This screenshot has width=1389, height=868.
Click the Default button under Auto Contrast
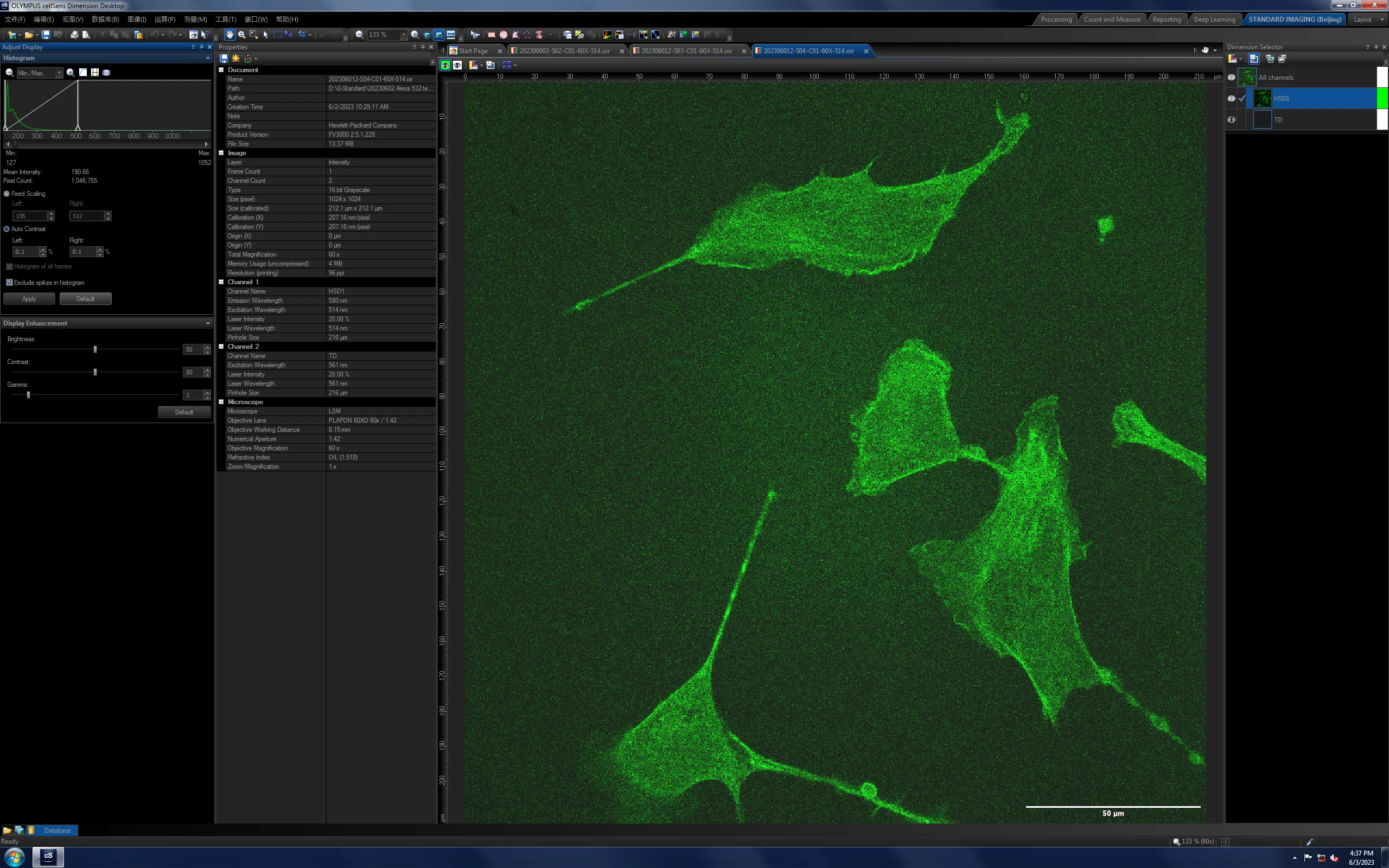[x=86, y=298]
